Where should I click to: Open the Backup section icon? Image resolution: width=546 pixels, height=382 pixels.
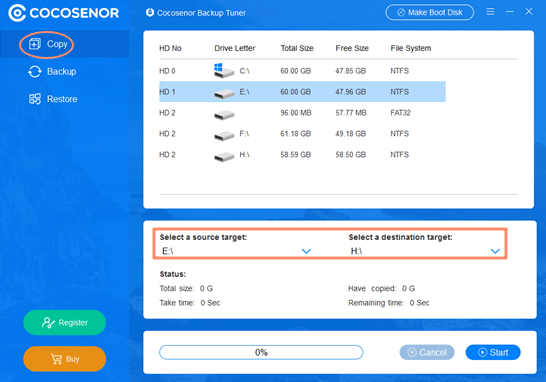click(34, 72)
